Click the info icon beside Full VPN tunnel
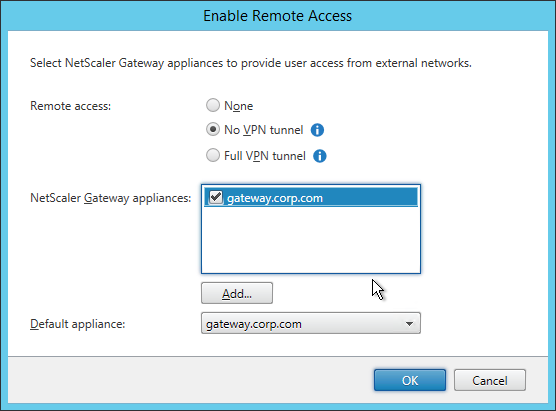Screen dimensions: 556x411 point(319,156)
